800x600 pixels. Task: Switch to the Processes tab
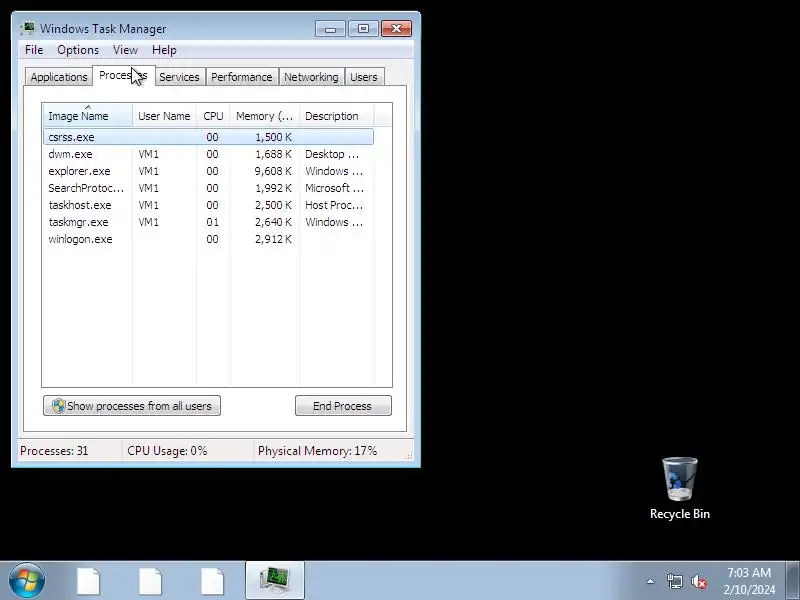[x=123, y=76]
